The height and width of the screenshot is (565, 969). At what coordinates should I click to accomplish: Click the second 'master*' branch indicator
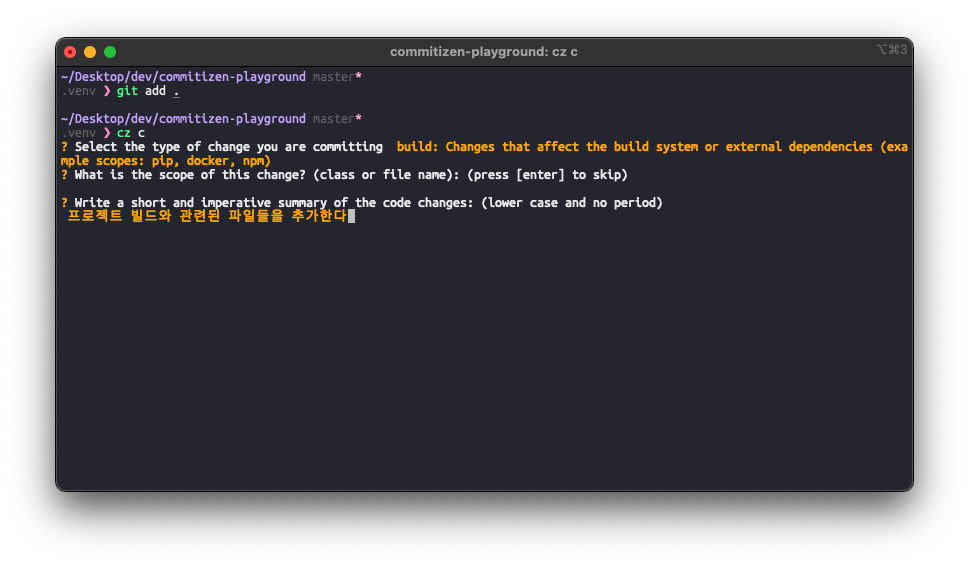[x=337, y=119]
